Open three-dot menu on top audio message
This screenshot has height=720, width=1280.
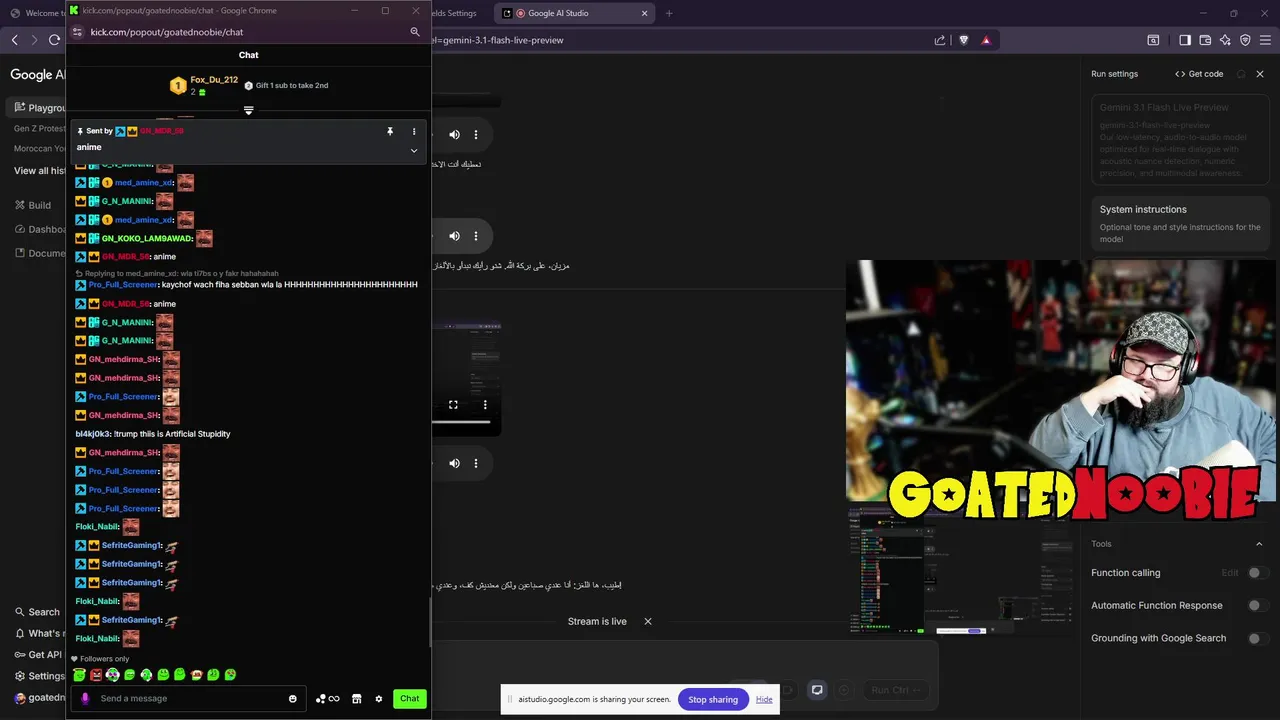click(x=476, y=135)
